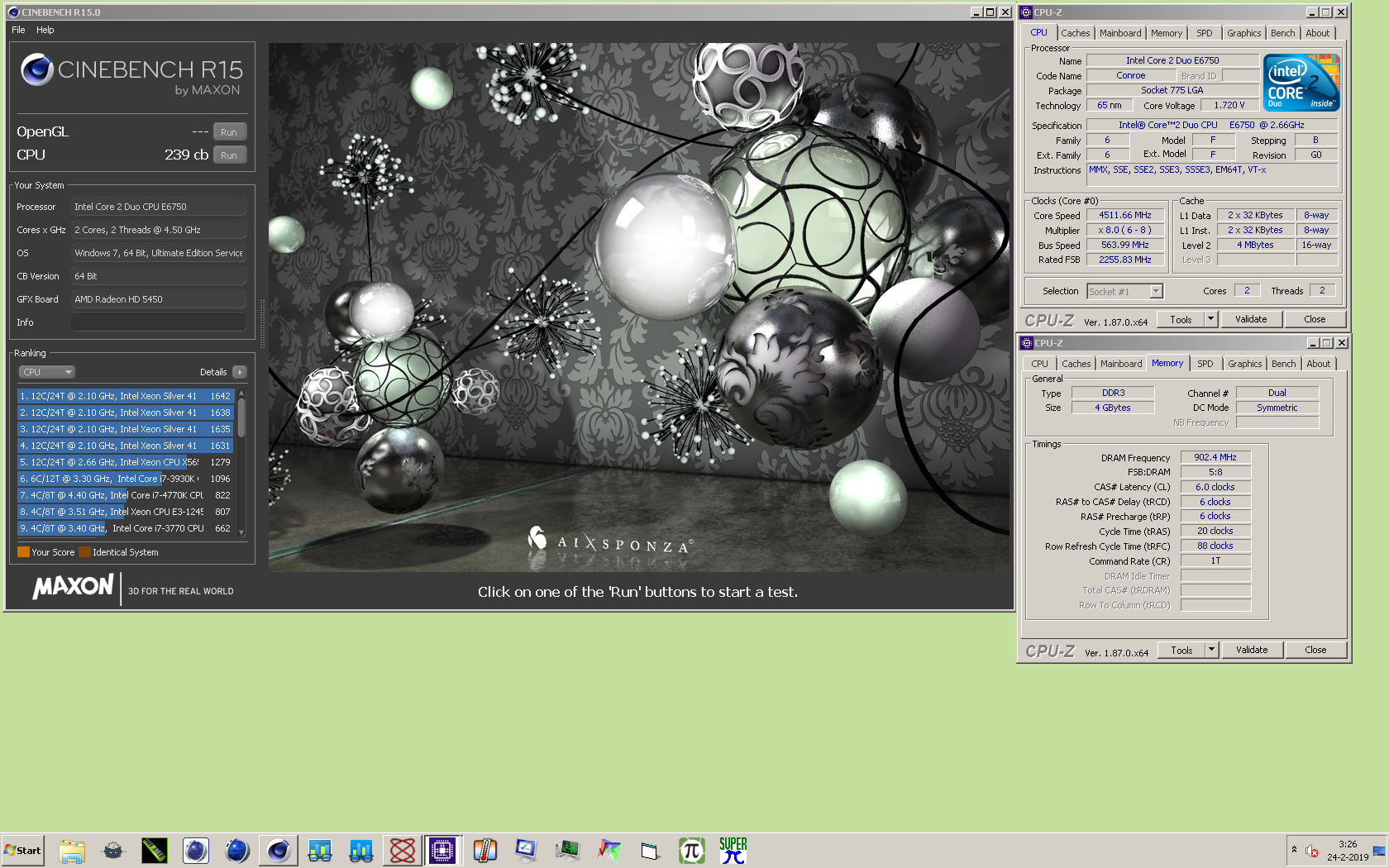Open the colorful triangle app icon
1389x868 pixels.
click(609, 851)
